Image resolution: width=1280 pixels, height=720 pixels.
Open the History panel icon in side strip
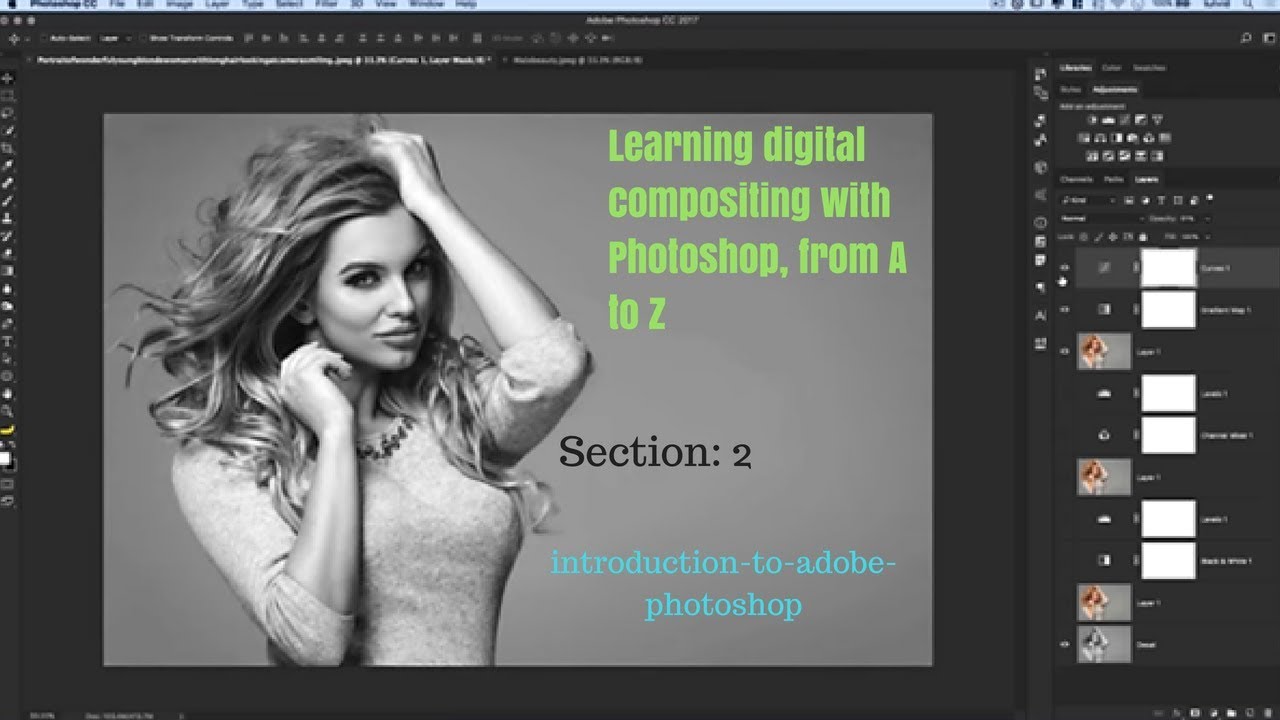1041,75
